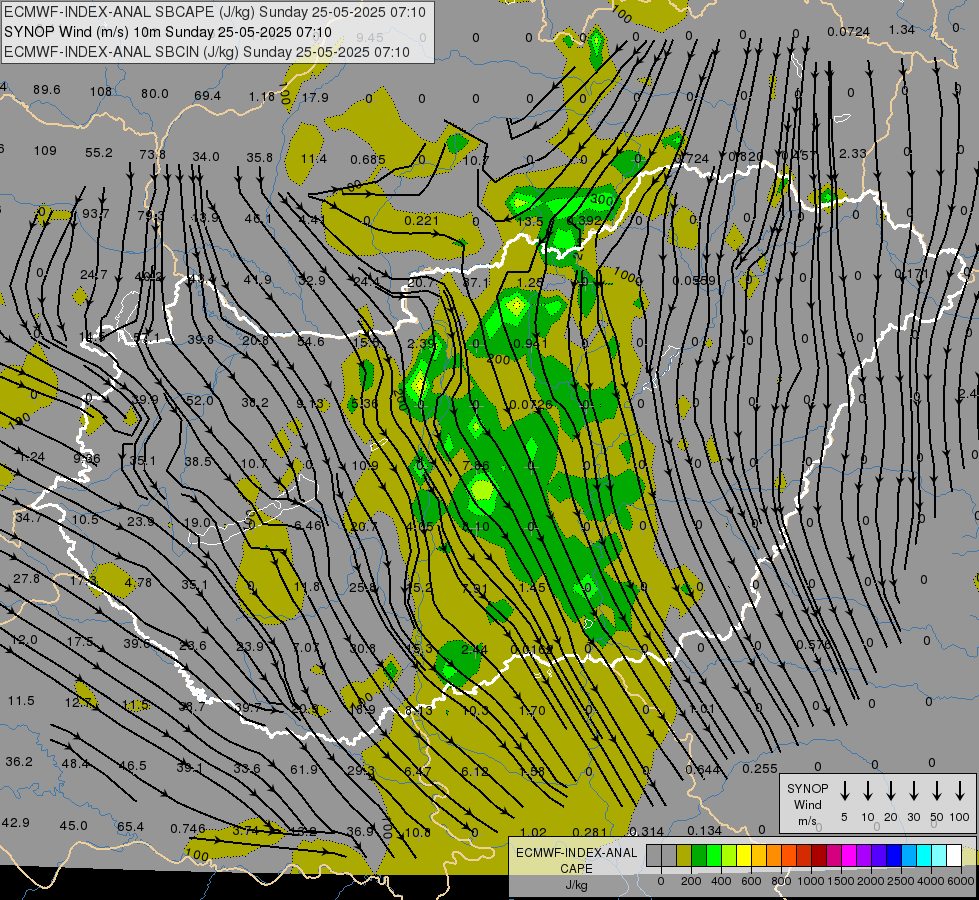Click the '800' tick label on CAPE scale

781,881
